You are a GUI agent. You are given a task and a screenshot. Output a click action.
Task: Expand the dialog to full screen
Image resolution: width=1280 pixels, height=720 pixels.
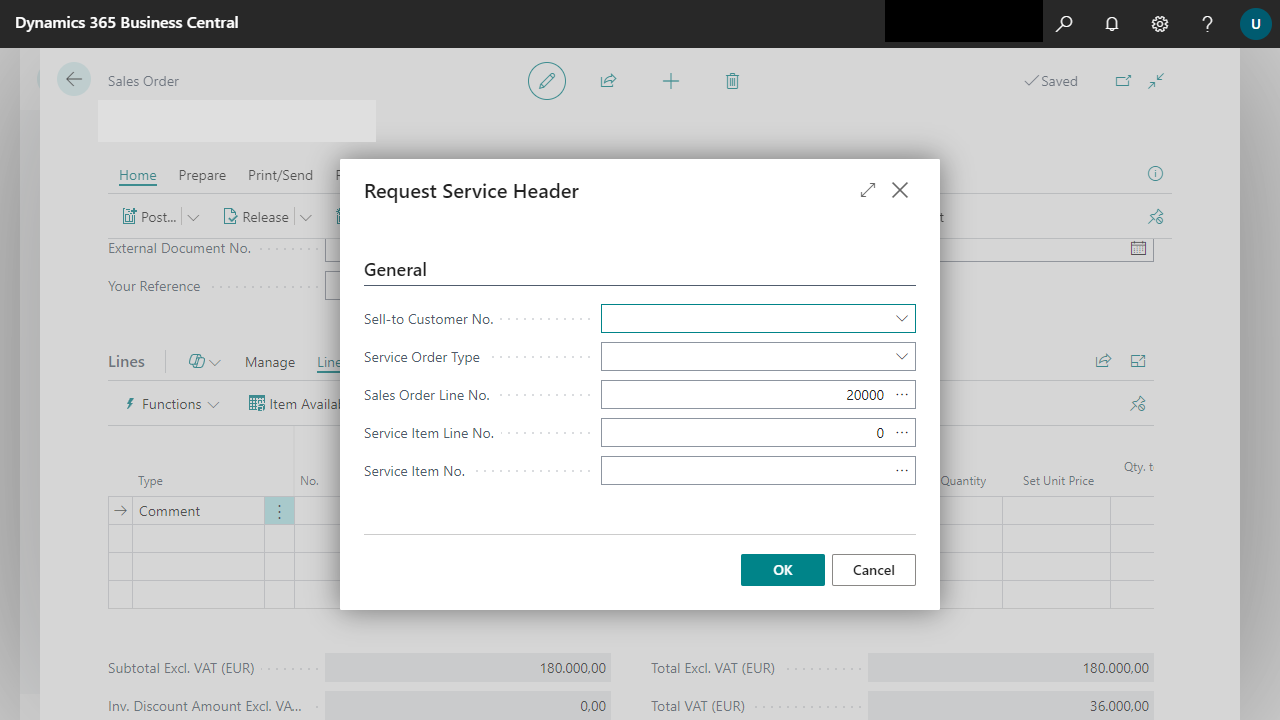pos(868,190)
